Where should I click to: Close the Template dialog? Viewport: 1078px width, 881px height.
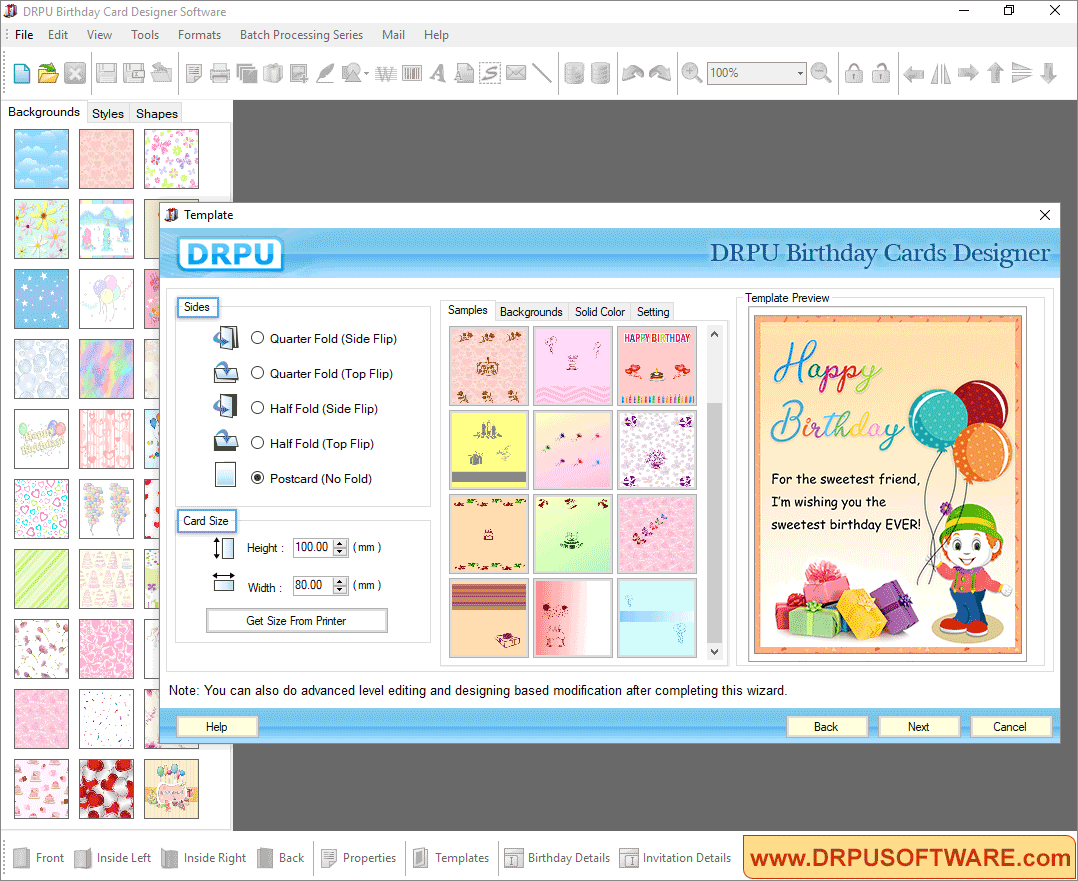coord(1045,215)
